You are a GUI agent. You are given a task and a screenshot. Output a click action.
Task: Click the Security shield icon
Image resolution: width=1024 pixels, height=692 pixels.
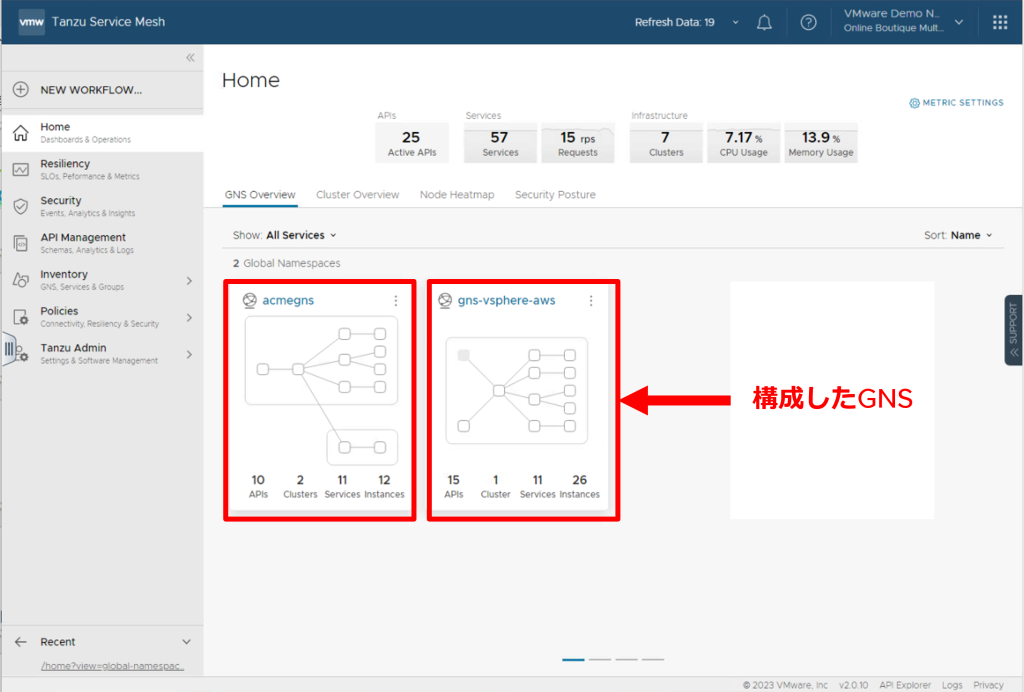[21, 206]
